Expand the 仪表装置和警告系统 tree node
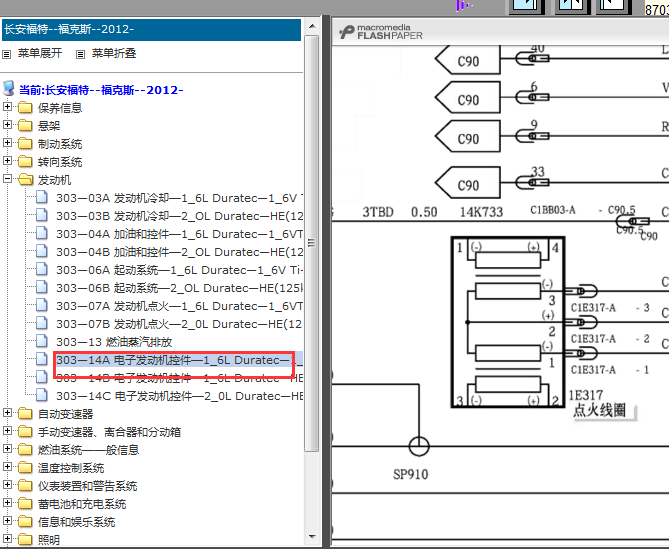Image resolution: width=669 pixels, height=549 pixels. (7, 484)
